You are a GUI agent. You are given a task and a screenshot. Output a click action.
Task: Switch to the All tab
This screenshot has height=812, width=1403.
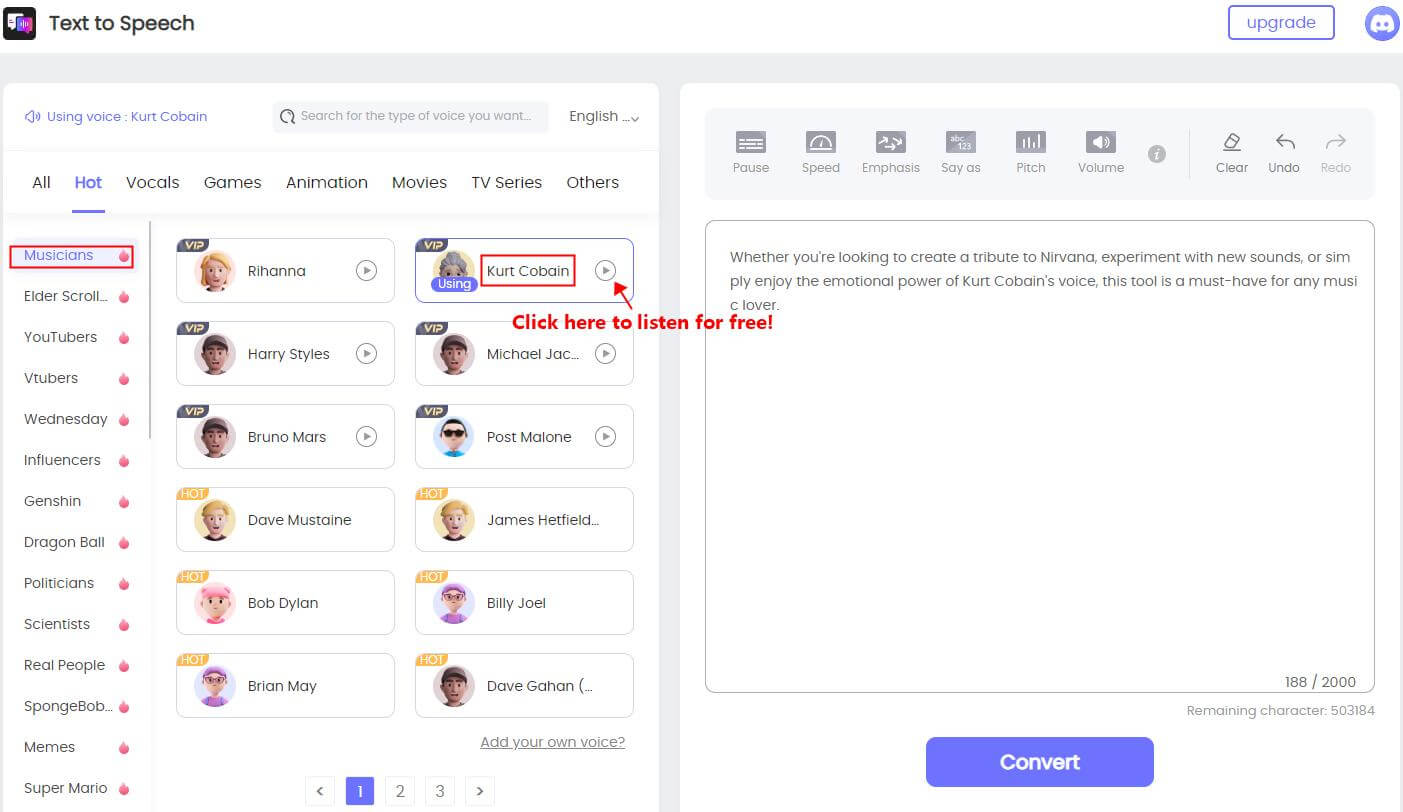click(x=41, y=182)
